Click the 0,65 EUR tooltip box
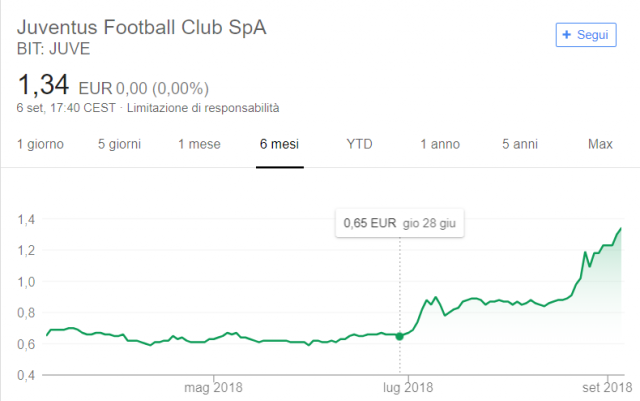The width and height of the screenshot is (640, 401). 400,223
